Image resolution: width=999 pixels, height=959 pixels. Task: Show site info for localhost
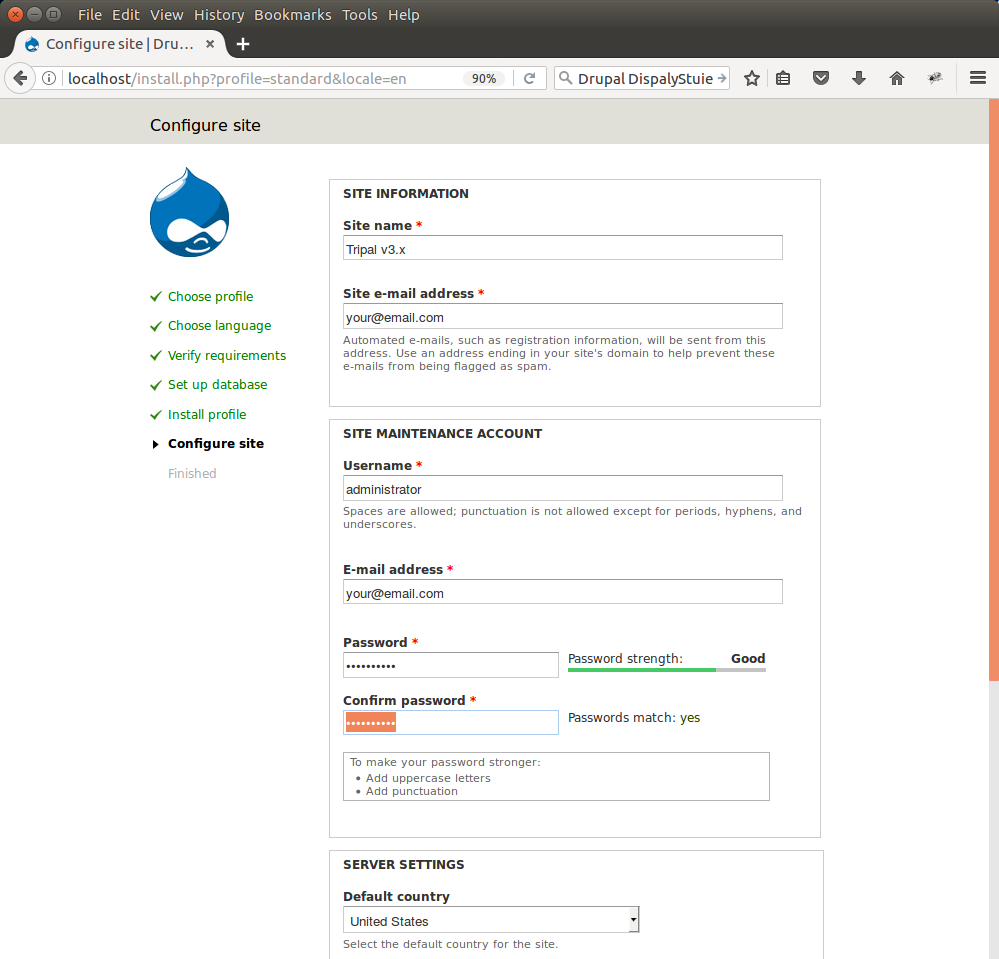(49, 78)
